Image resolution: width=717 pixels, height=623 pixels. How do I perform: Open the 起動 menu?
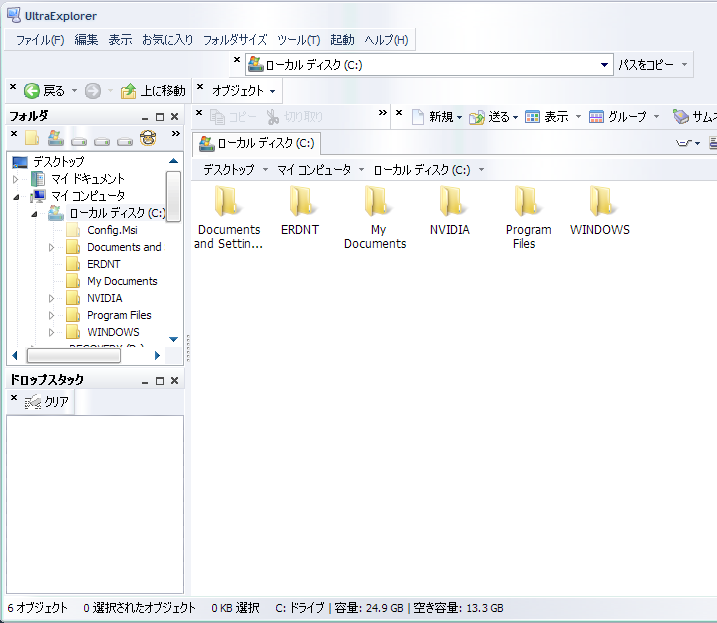click(342, 40)
